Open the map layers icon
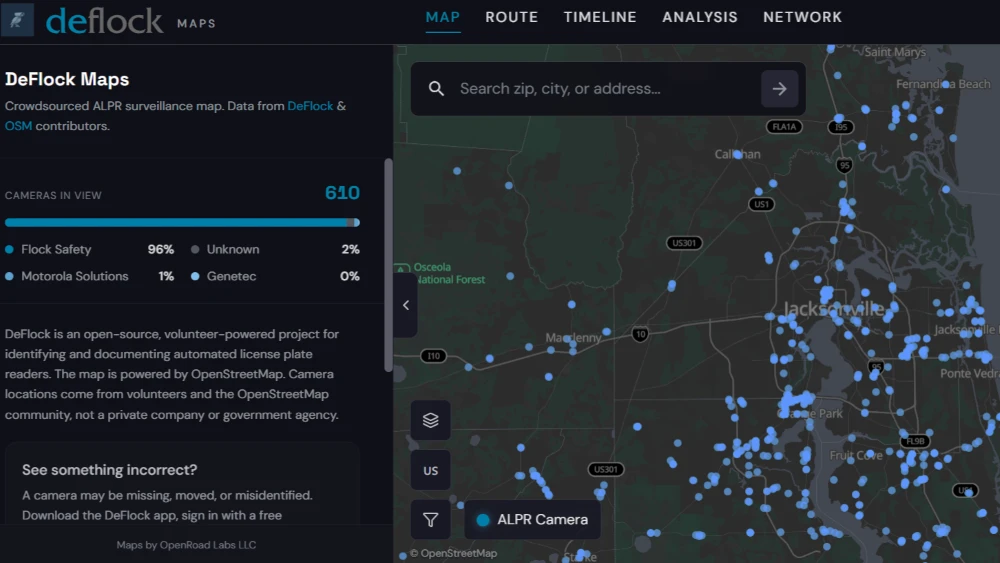The height and width of the screenshot is (563, 1000). tap(430, 420)
